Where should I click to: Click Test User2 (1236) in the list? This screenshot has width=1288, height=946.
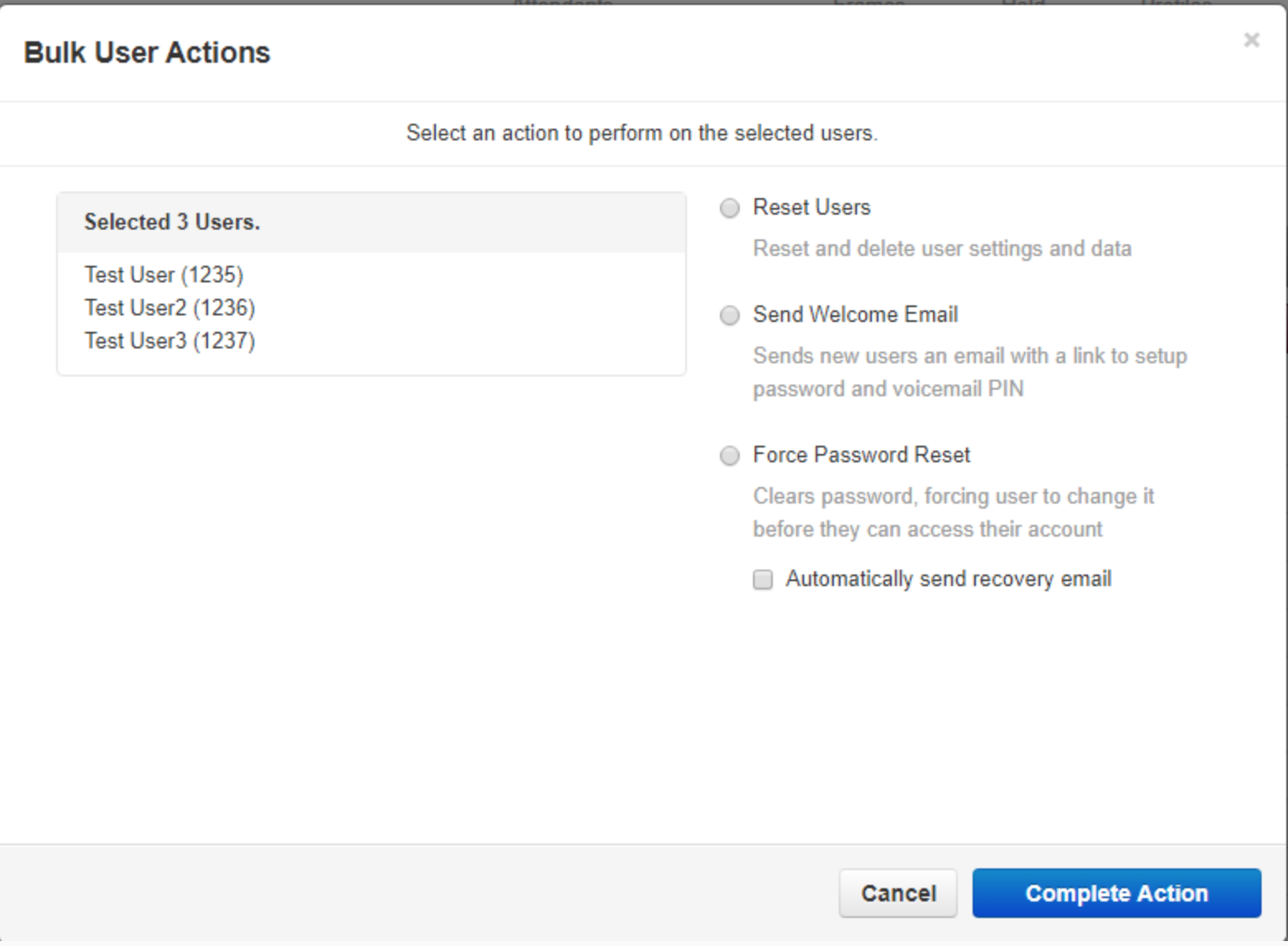(x=169, y=308)
